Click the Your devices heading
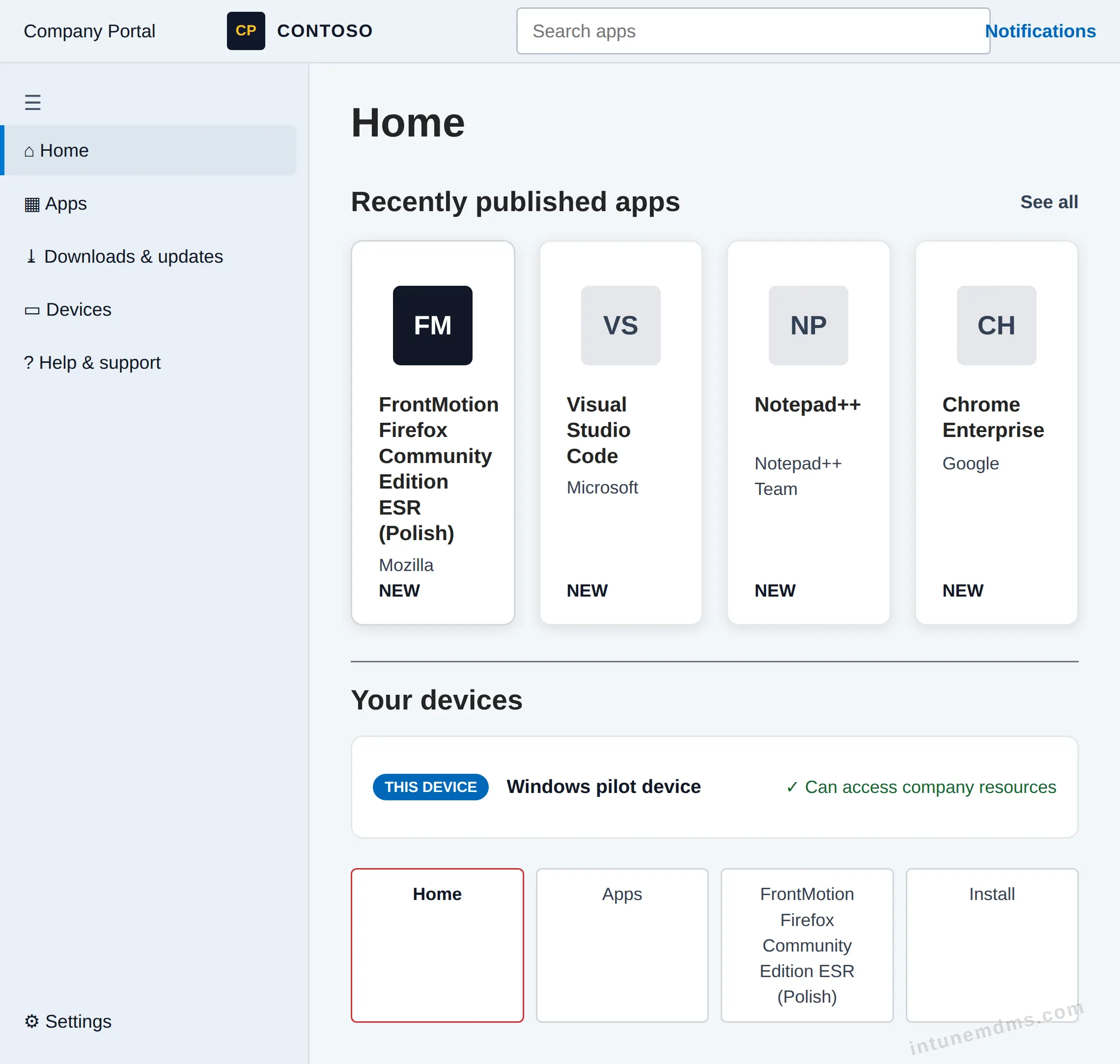The image size is (1120, 1064). coord(436,700)
